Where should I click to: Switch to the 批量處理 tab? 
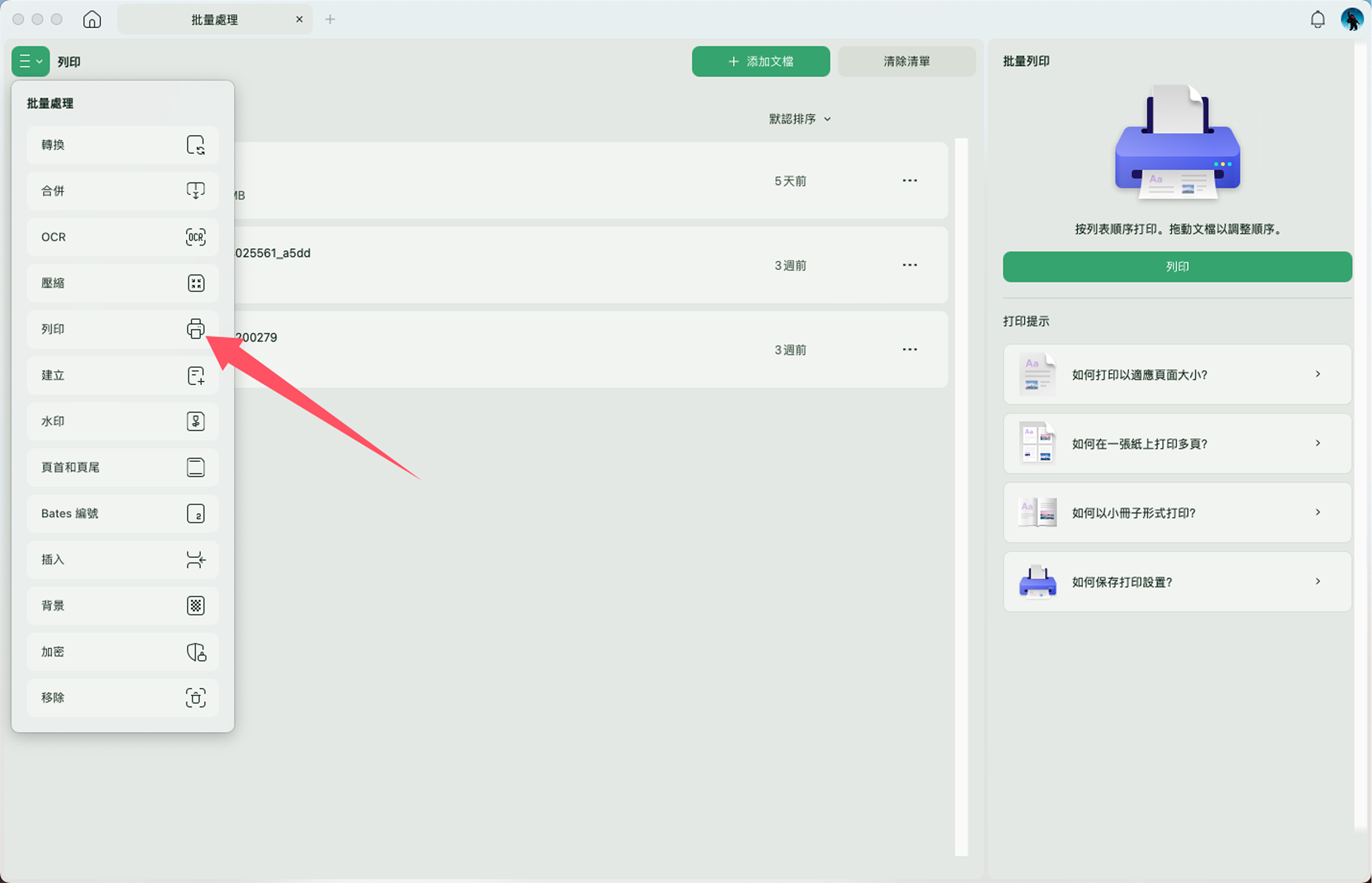click(214, 19)
